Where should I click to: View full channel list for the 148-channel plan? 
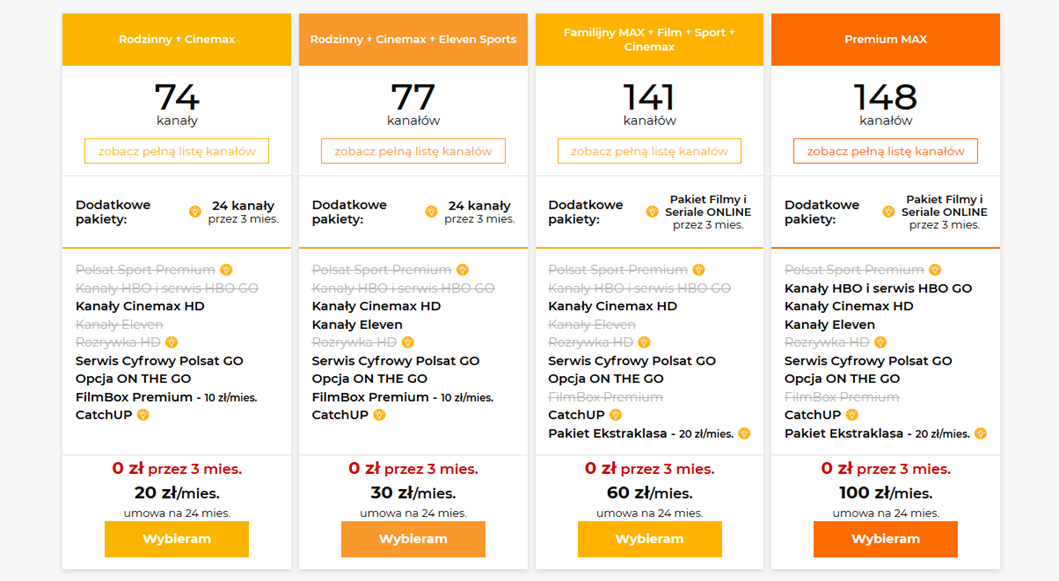[885, 151]
